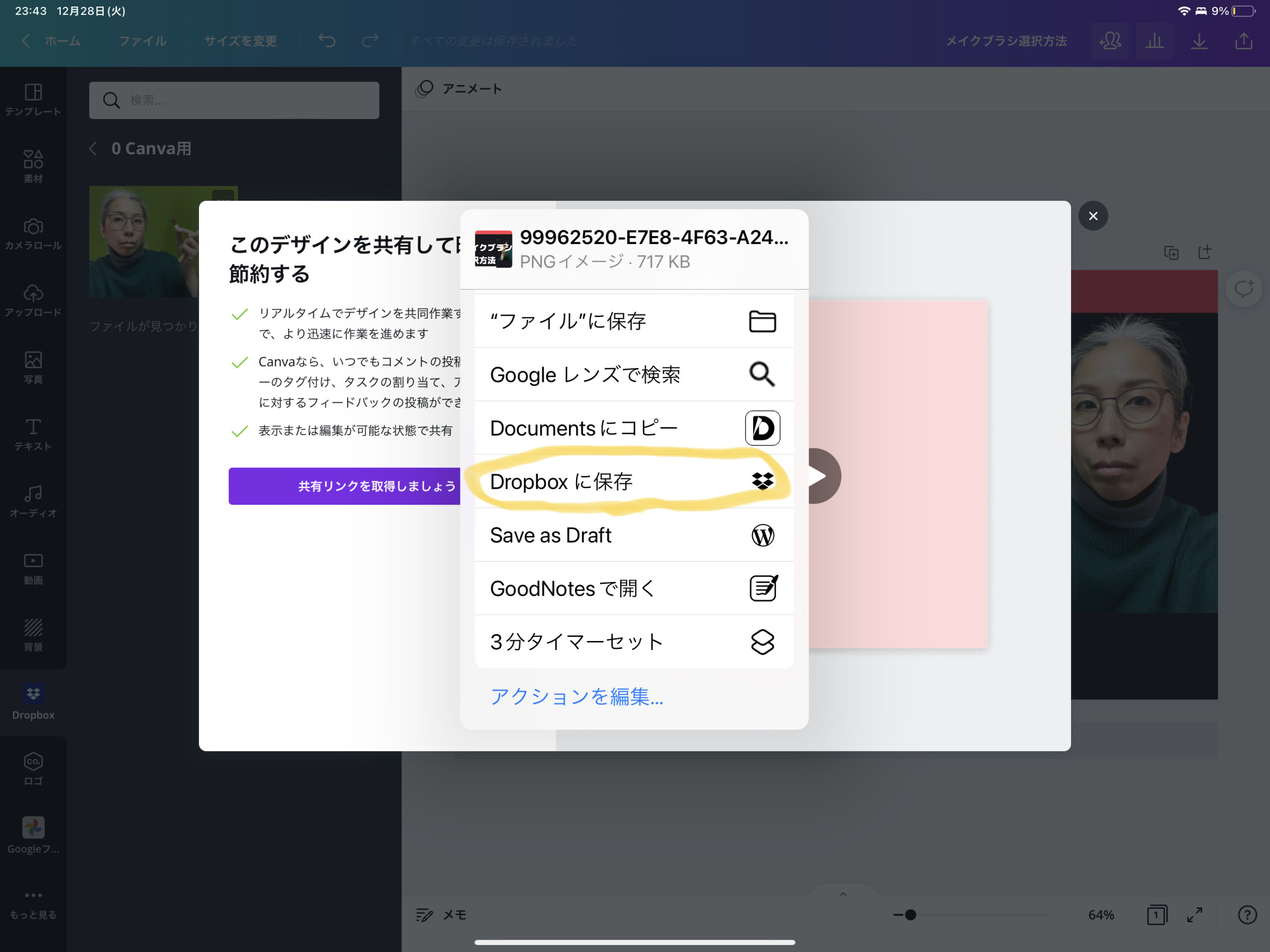Image resolution: width=1270 pixels, height=952 pixels.
Task: Expand the page panel chevron at bottom
Action: (x=843, y=894)
